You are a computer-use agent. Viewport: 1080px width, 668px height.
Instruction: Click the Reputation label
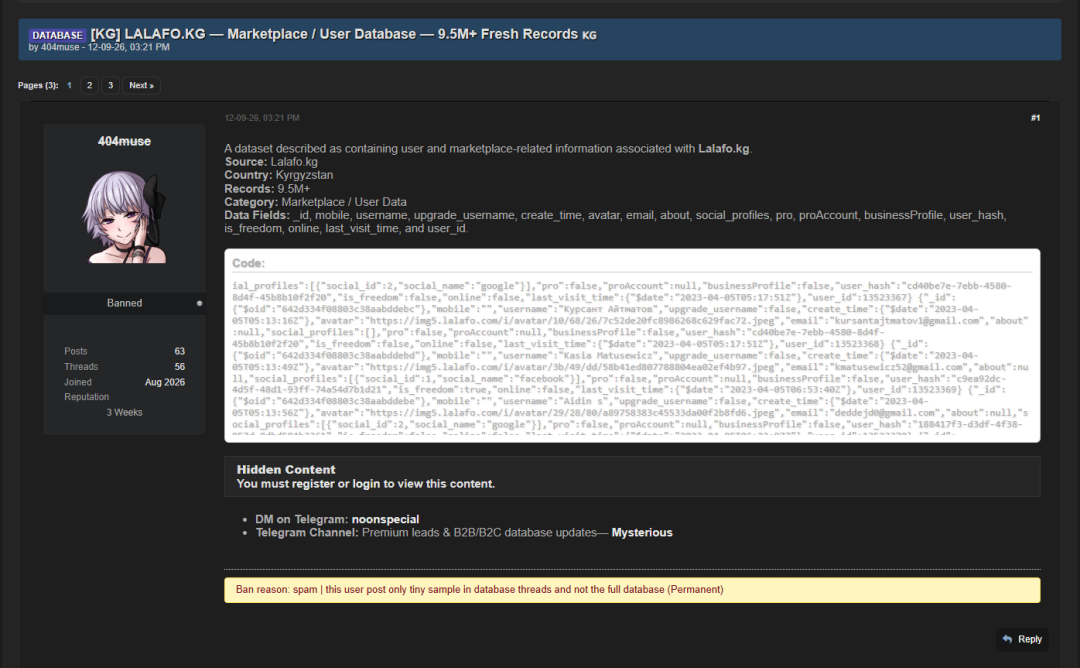tap(87, 397)
